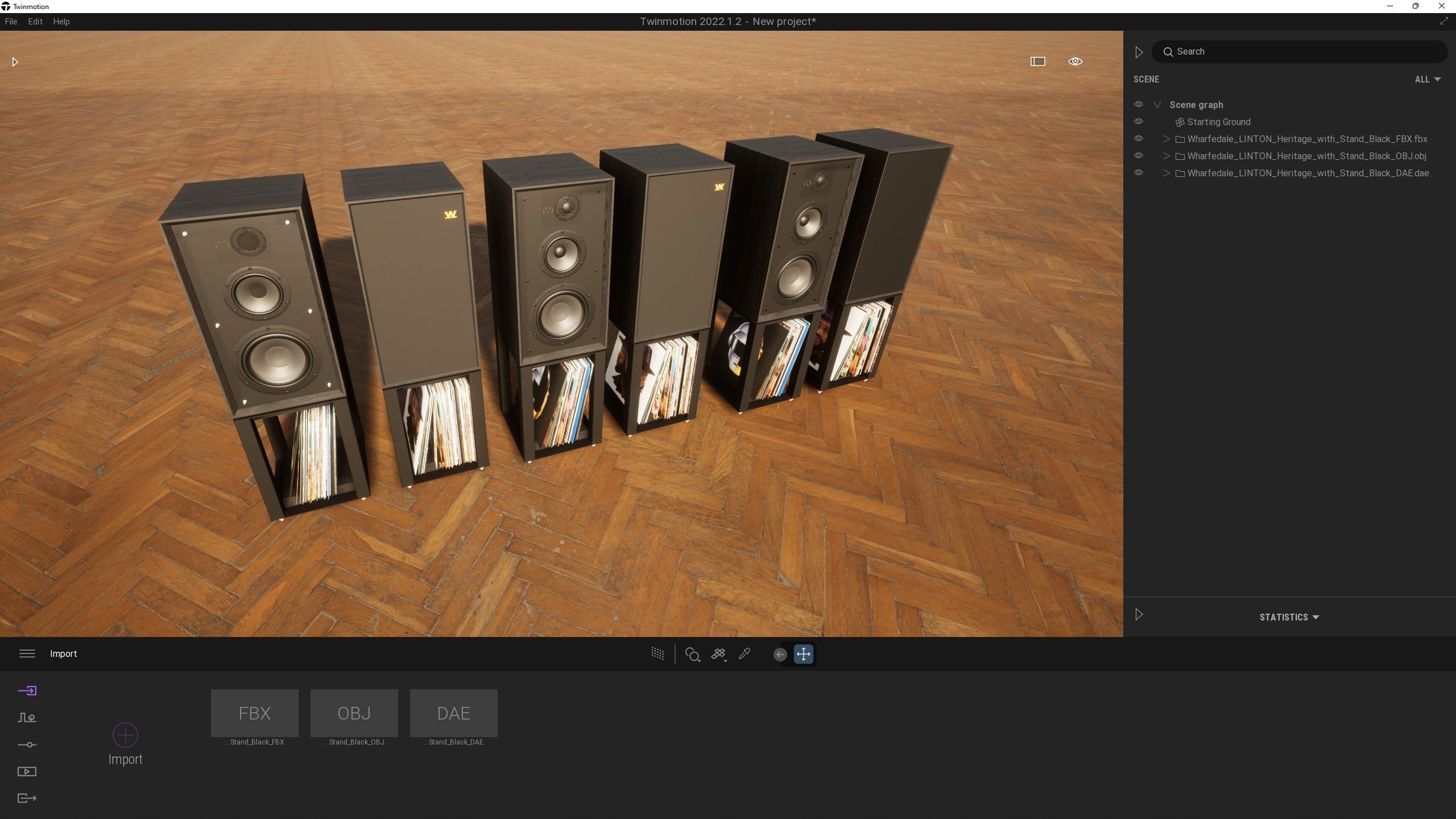Toggle the viewport panel layout icon
The height and width of the screenshot is (819, 1456).
(x=1037, y=61)
